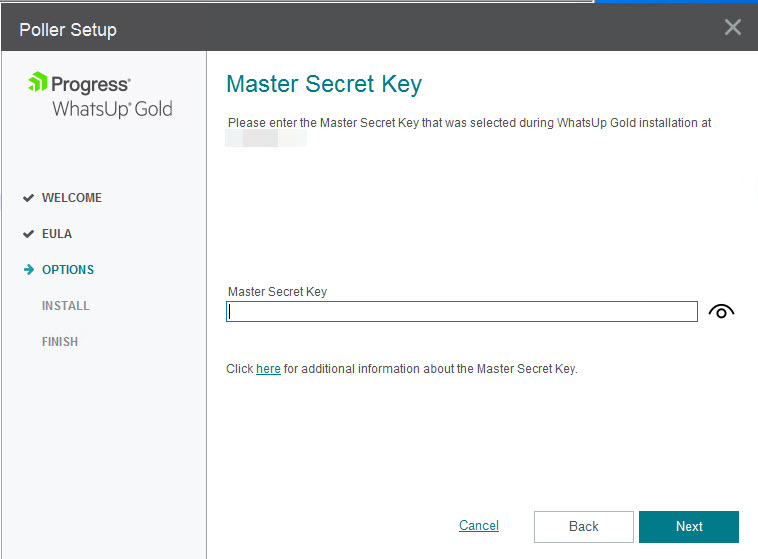The height and width of the screenshot is (559, 758).
Task: Click the Progress WhatsUp Gold logo
Action: coord(100,95)
